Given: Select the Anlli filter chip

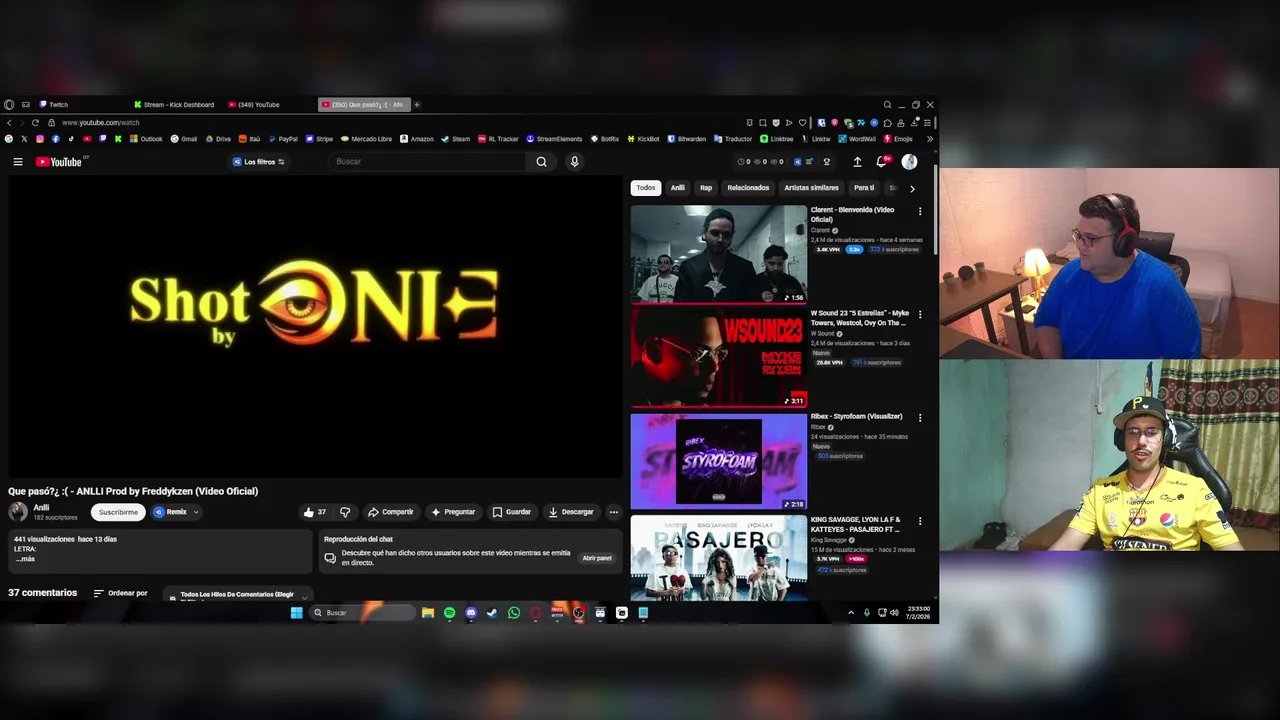Looking at the screenshot, I should (678, 188).
